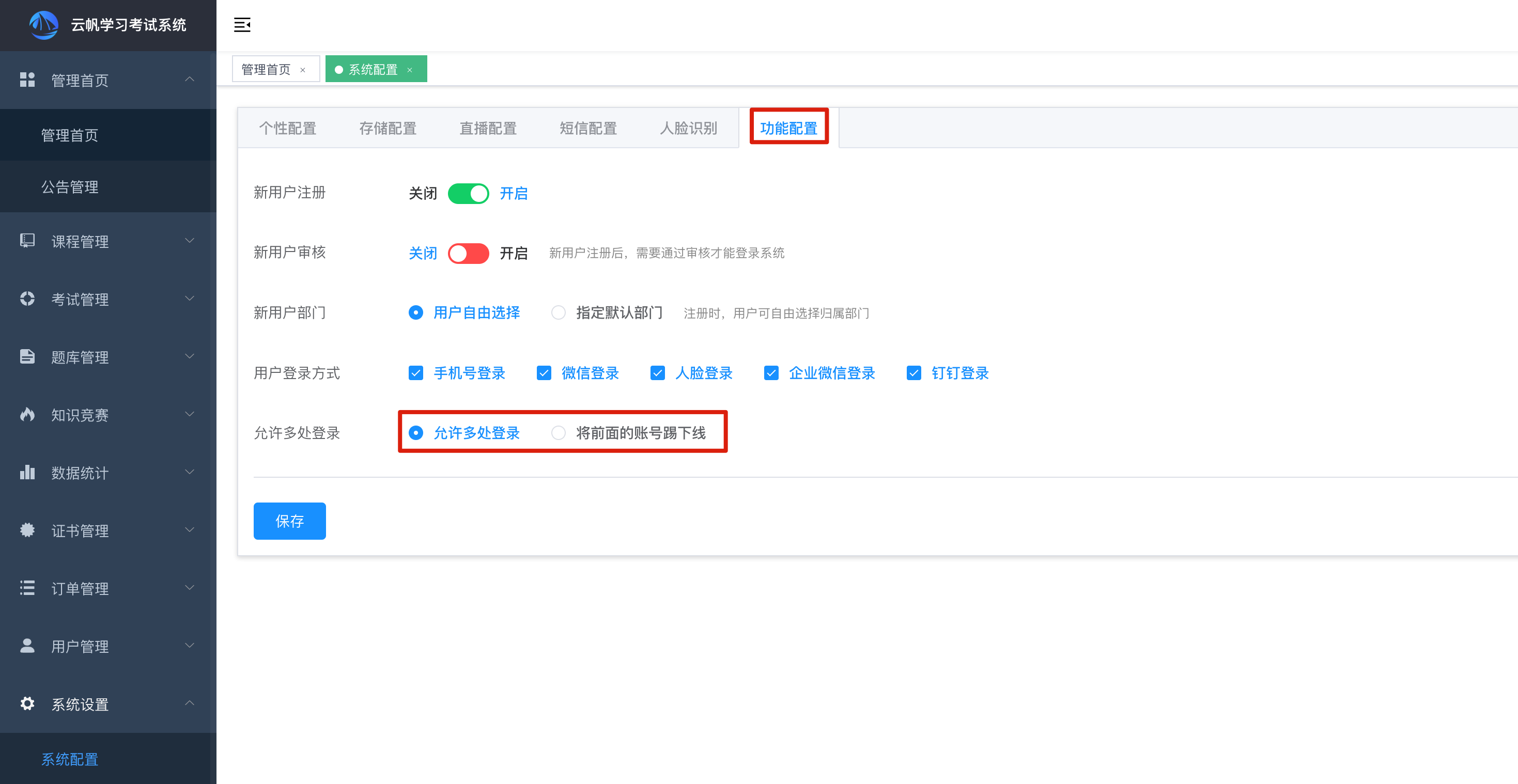The width and height of the screenshot is (1518, 784).
Task: Expand the 题库管理 menu chevron
Action: (190, 356)
